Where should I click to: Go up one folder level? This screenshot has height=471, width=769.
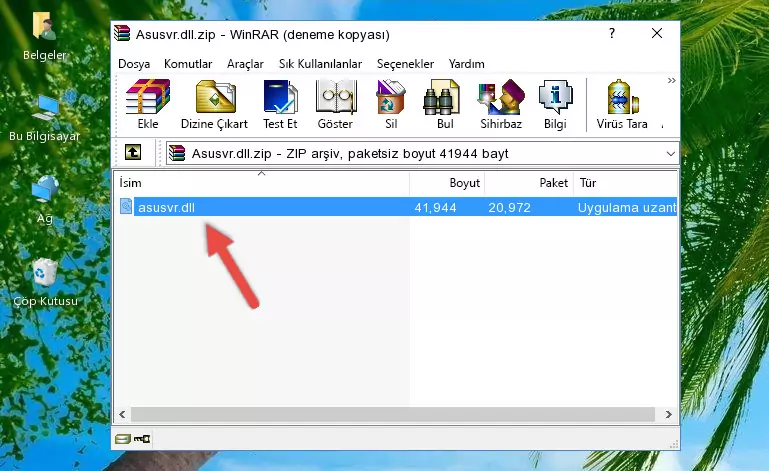click(x=133, y=153)
